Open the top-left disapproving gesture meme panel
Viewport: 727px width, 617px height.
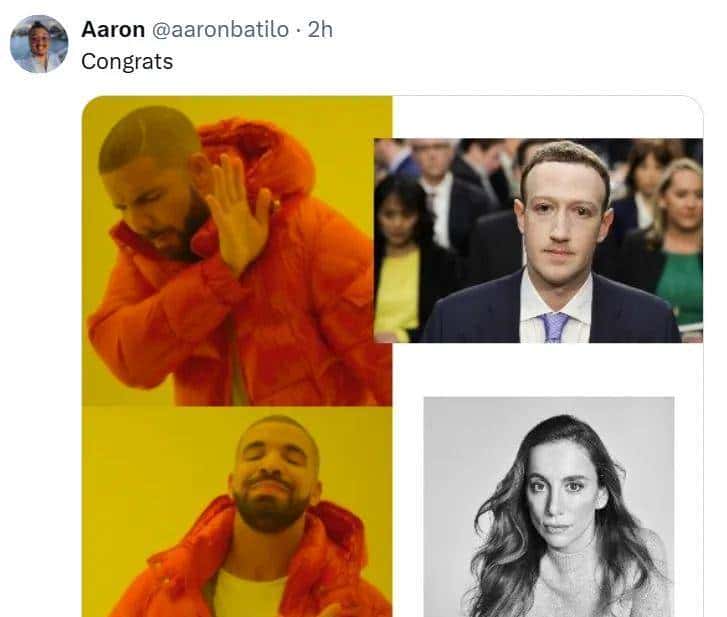tap(237, 250)
